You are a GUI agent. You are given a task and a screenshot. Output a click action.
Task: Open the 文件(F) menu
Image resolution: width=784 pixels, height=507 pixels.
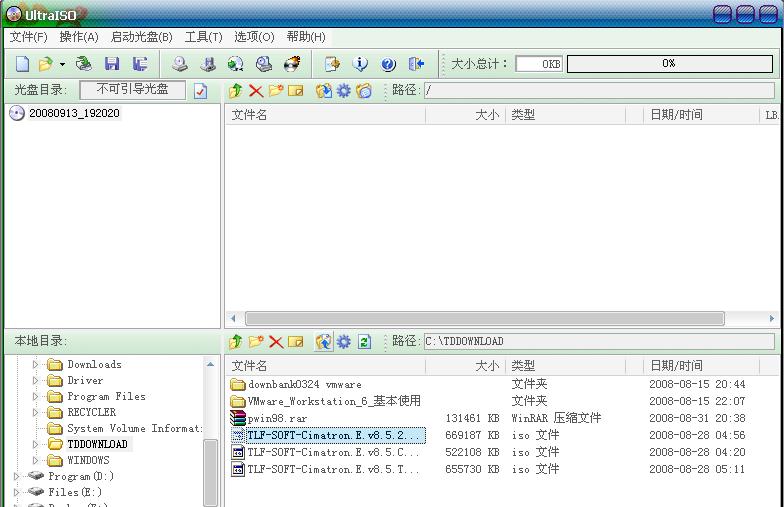pos(28,37)
